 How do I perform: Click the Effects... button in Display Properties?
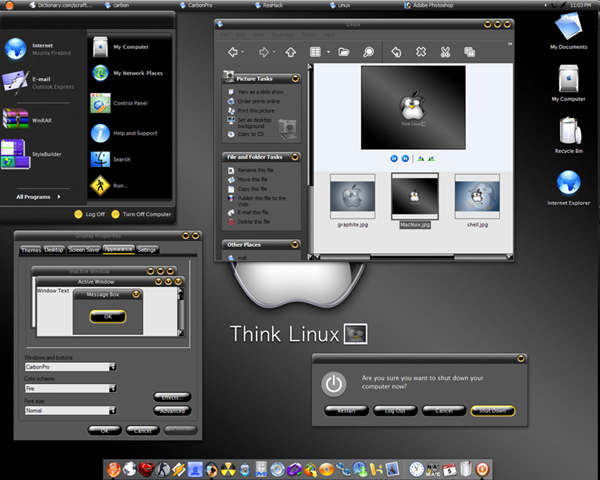point(172,397)
